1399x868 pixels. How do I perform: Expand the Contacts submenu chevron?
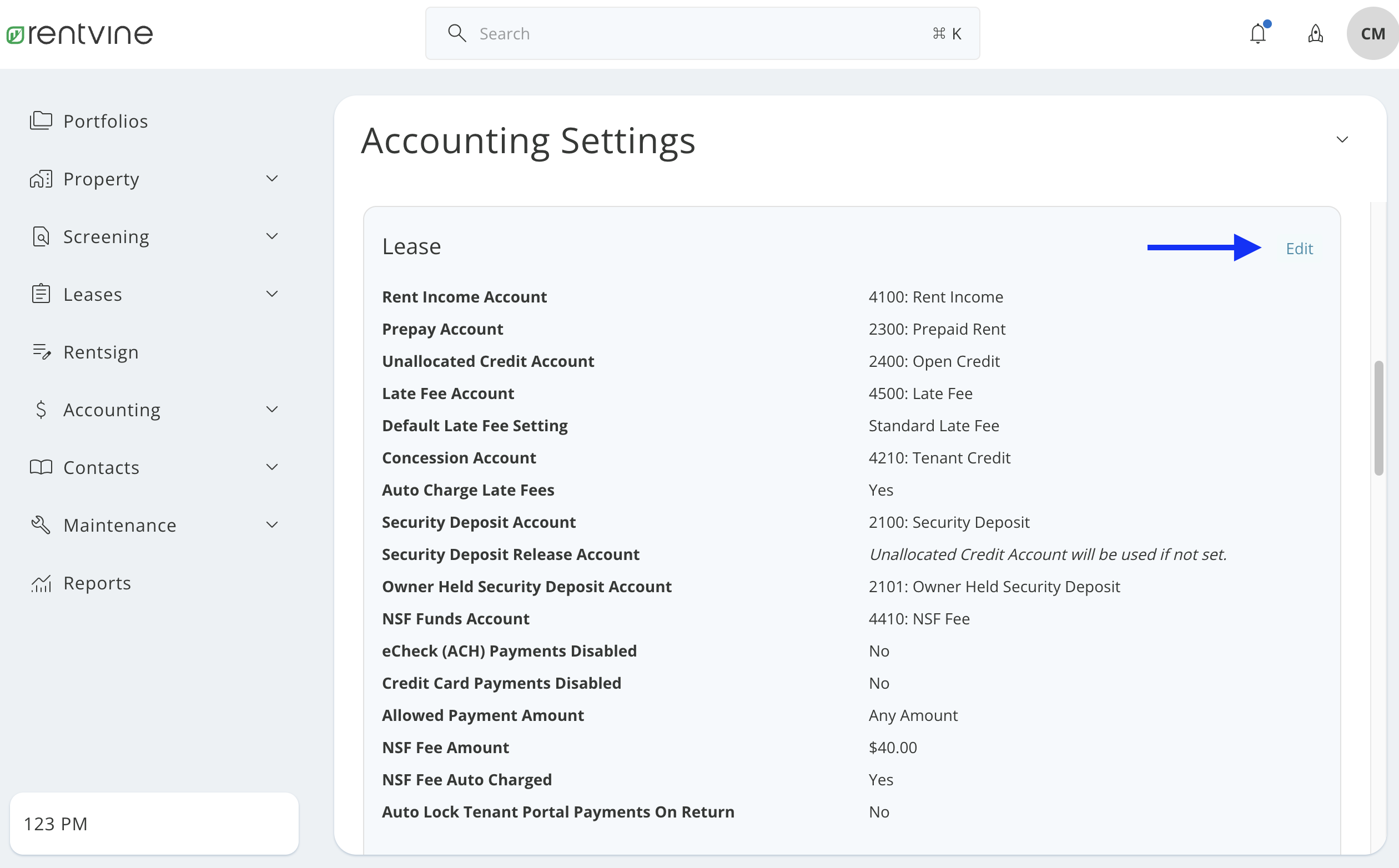click(271, 467)
